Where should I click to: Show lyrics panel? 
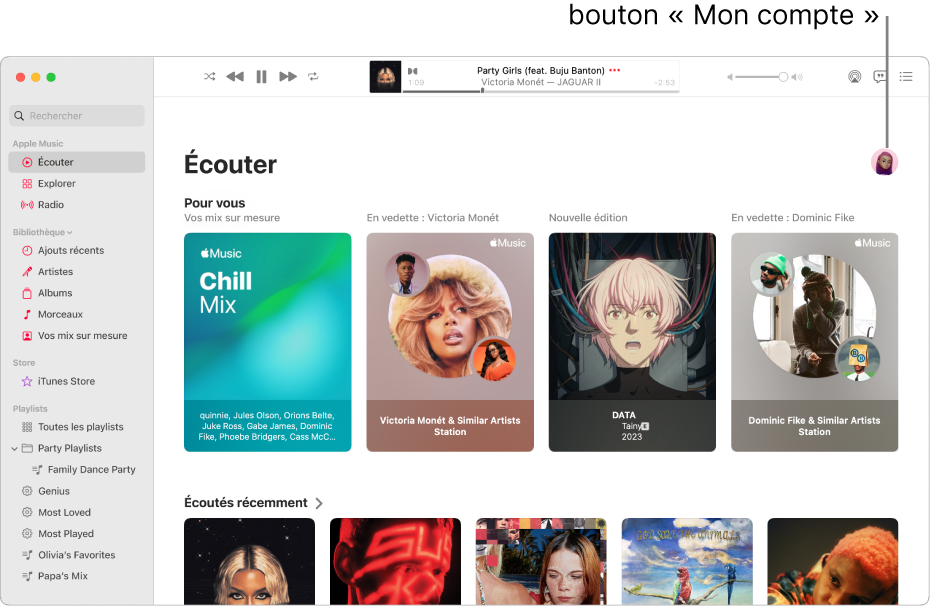tap(880, 77)
